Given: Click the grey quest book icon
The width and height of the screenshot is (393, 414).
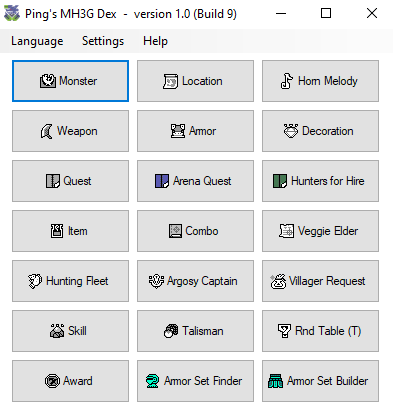Looking at the screenshot, I should [53, 181].
